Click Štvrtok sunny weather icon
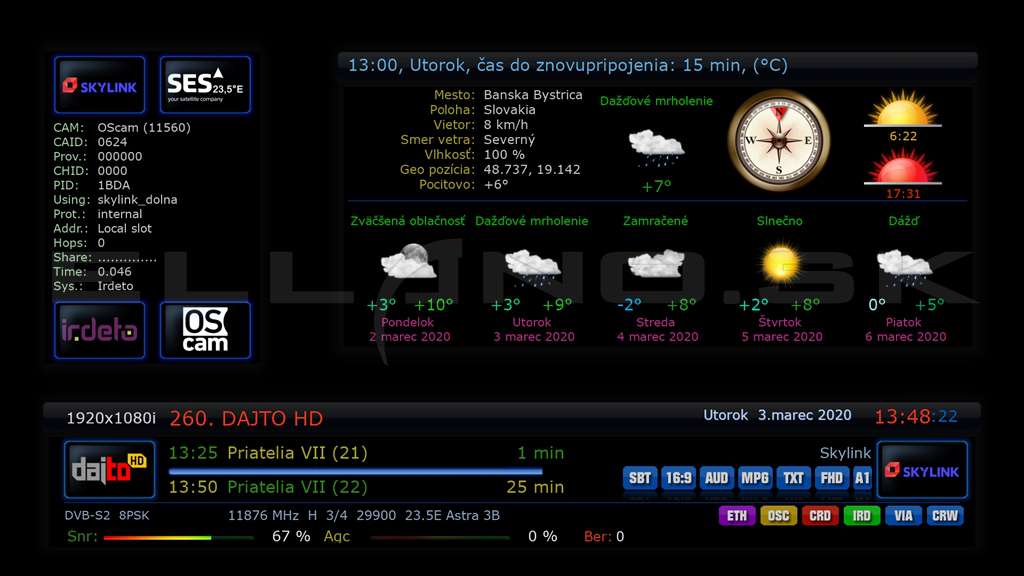Image resolution: width=1024 pixels, height=576 pixels. click(x=780, y=263)
